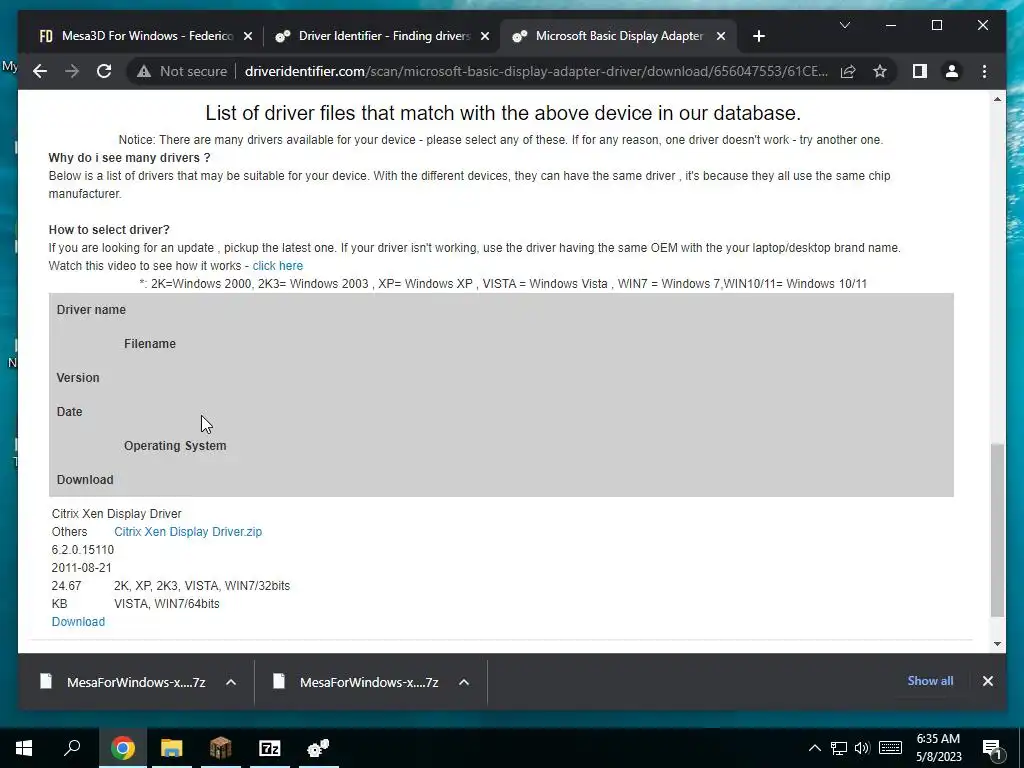The height and width of the screenshot is (768, 1024).
Task: Bookmark this page with the star
Action: [880, 71]
